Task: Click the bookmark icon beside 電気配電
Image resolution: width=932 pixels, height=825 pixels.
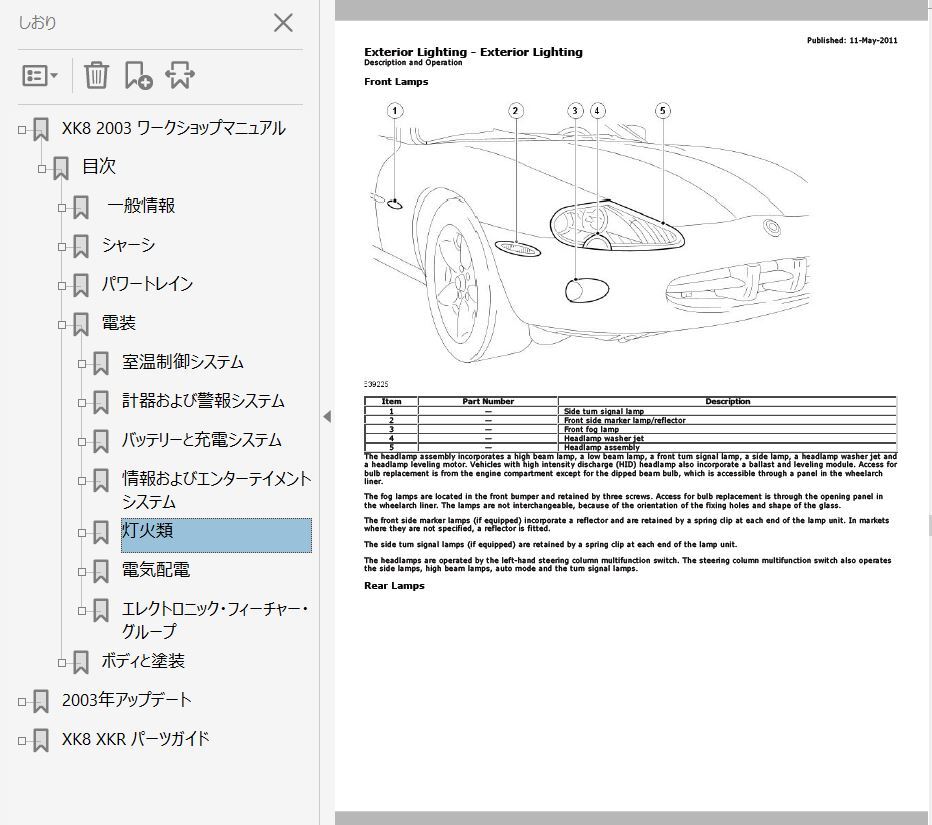Action: [x=101, y=572]
